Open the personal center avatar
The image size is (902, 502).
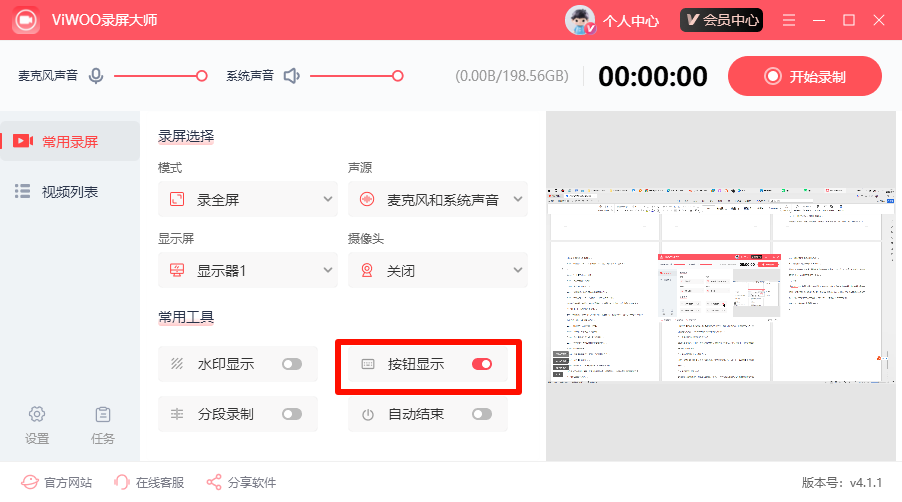tap(580, 20)
